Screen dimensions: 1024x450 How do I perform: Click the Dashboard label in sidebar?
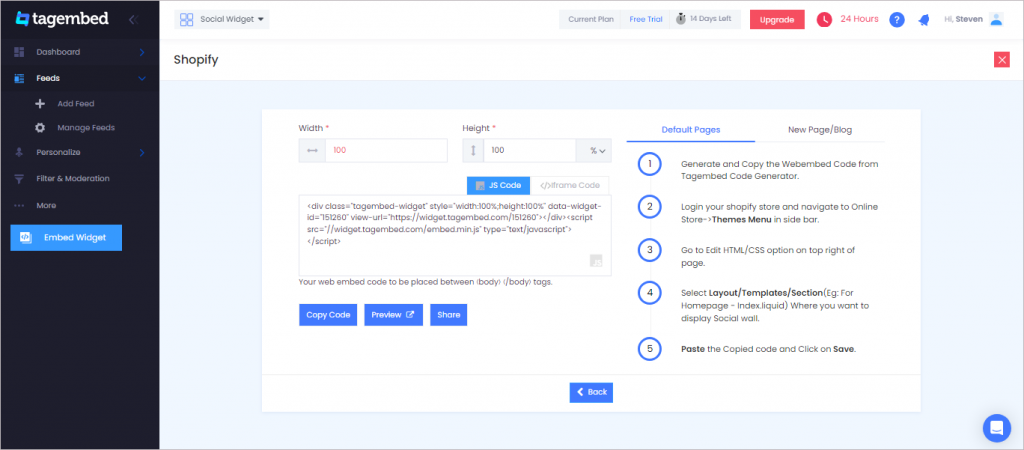click(58, 52)
